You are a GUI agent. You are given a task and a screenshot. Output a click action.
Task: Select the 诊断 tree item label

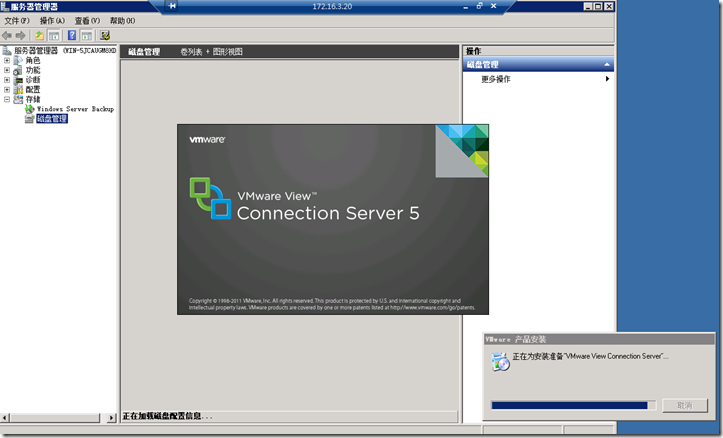[x=33, y=80]
